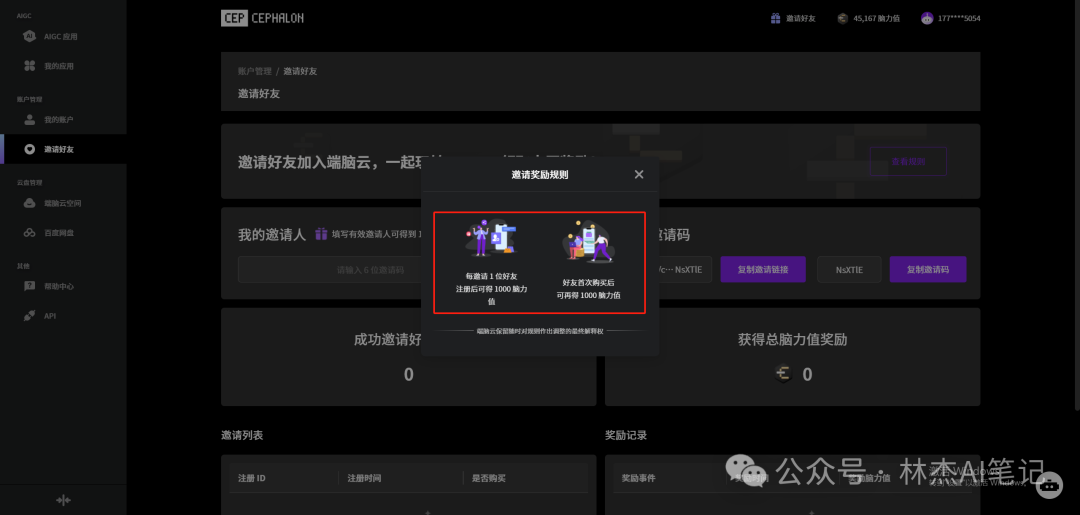Click the user avatar icon

pyautogui.click(x=927, y=19)
